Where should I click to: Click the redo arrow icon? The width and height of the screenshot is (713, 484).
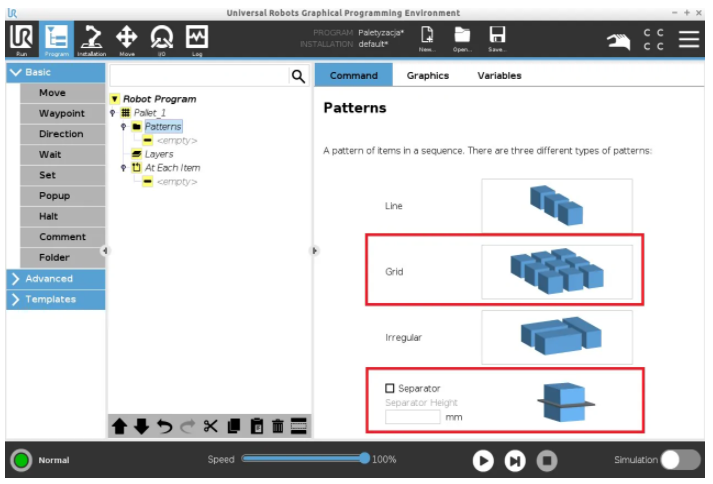[187, 427]
